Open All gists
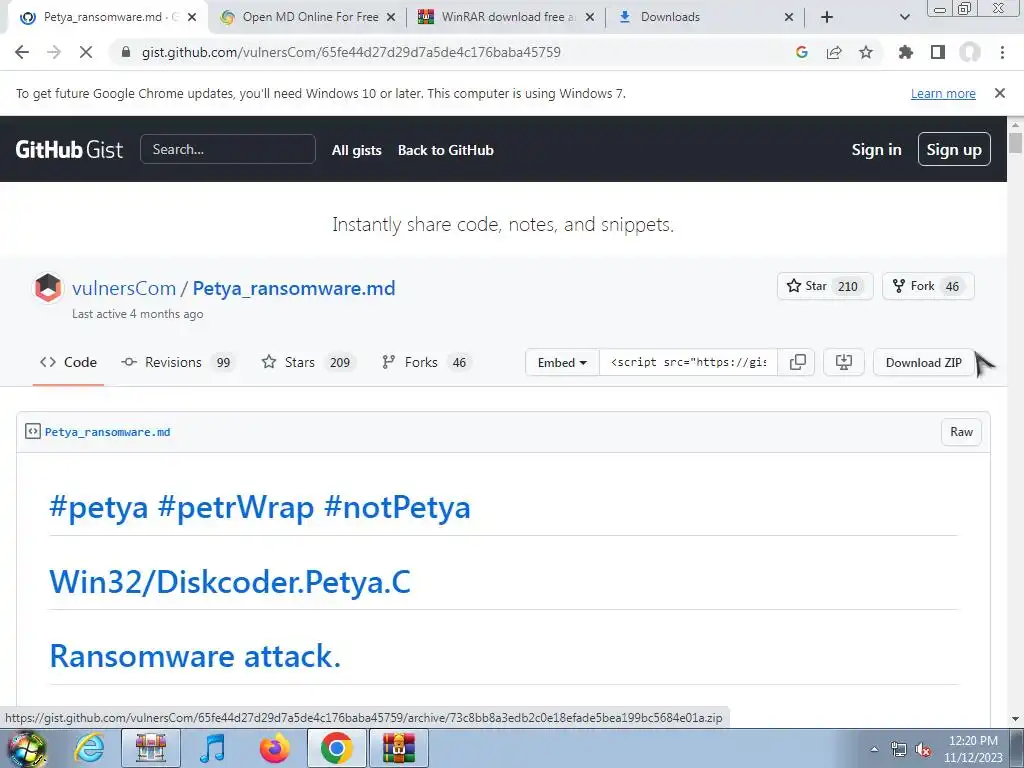 pyautogui.click(x=357, y=150)
